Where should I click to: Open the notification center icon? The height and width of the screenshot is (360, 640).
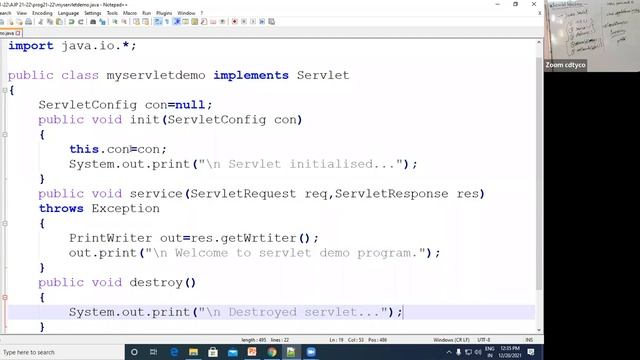click(x=531, y=352)
